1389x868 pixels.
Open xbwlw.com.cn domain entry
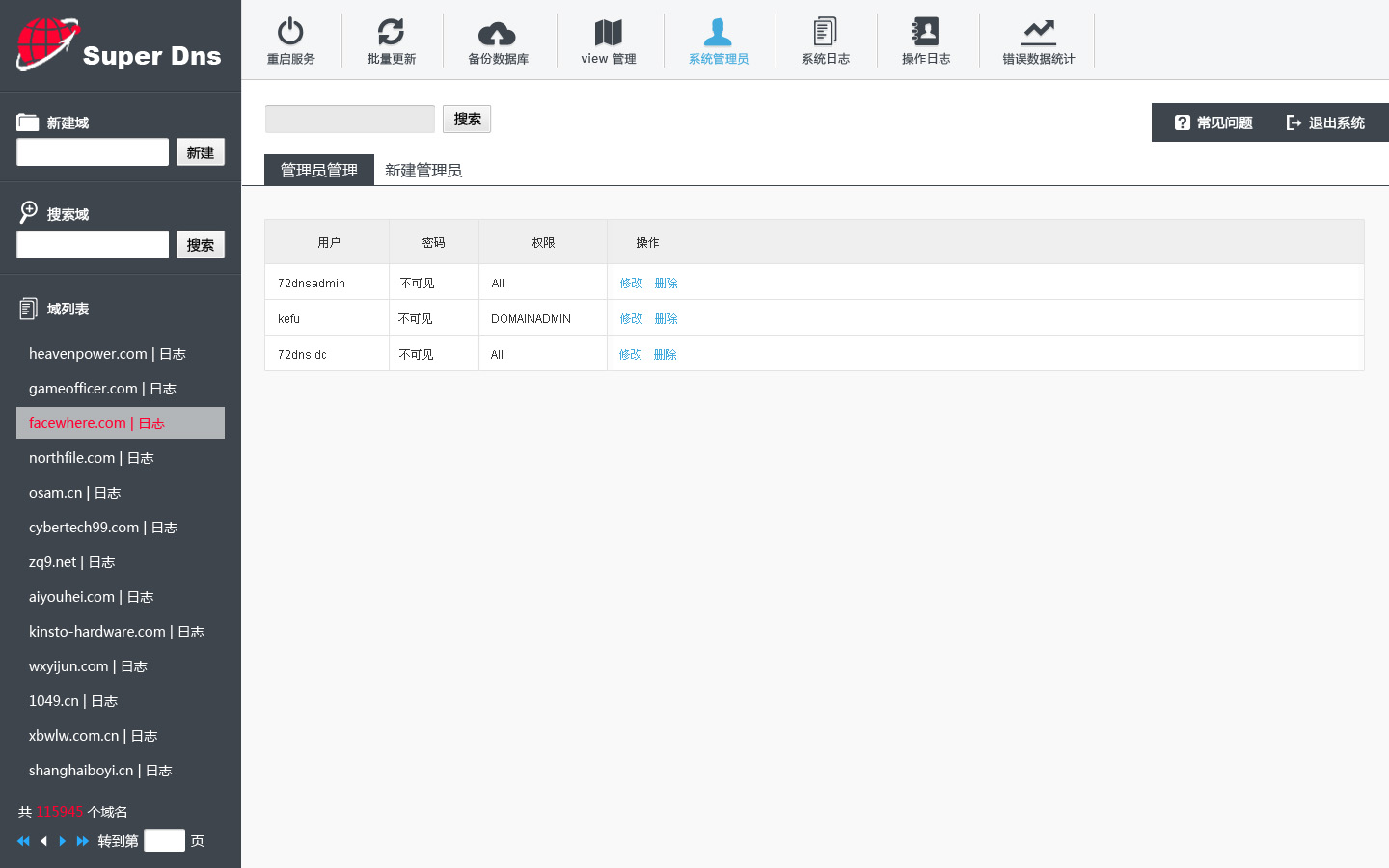click(x=73, y=736)
